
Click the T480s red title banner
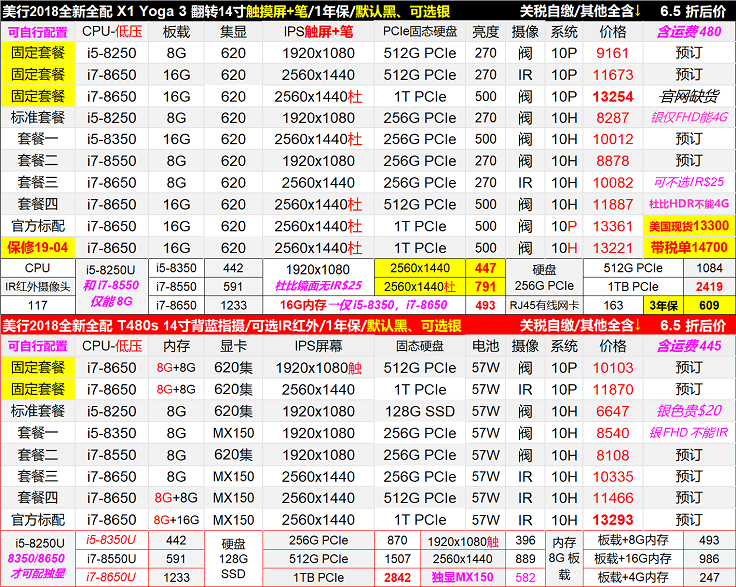(368, 325)
